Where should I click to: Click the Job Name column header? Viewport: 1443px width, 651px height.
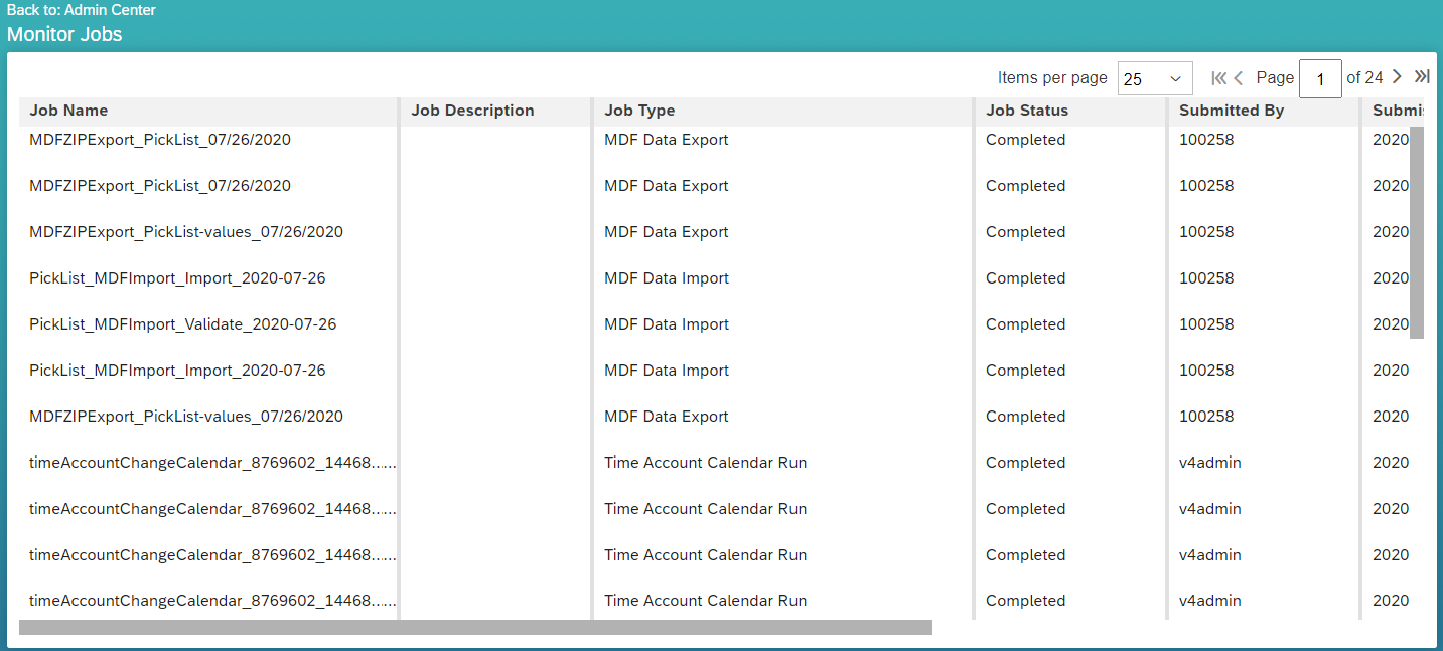point(69,111)
